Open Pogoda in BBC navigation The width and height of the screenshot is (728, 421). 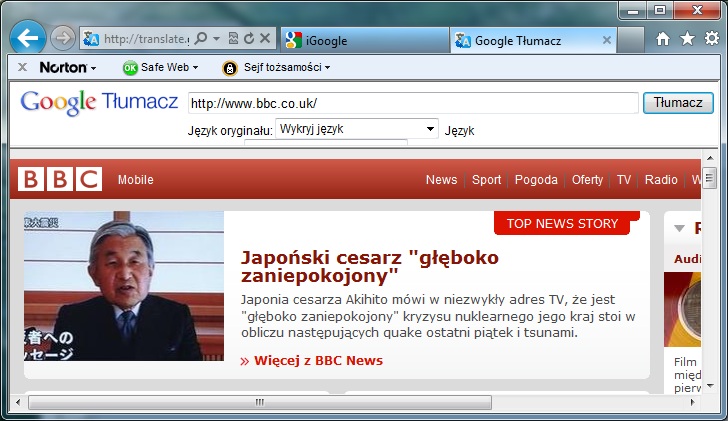pos(536,180)
